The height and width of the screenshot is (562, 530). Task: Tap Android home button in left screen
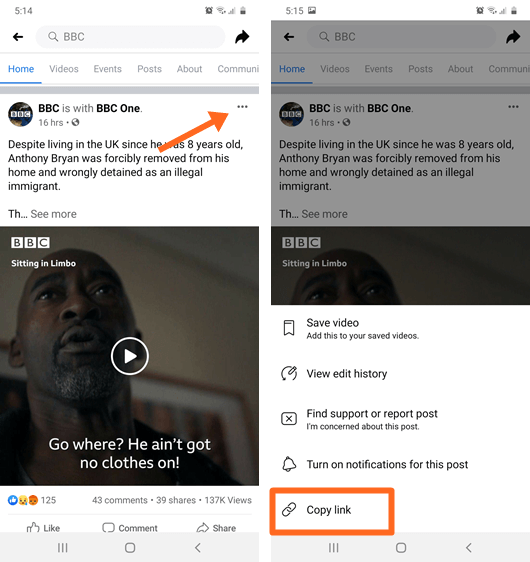point(130,548)
